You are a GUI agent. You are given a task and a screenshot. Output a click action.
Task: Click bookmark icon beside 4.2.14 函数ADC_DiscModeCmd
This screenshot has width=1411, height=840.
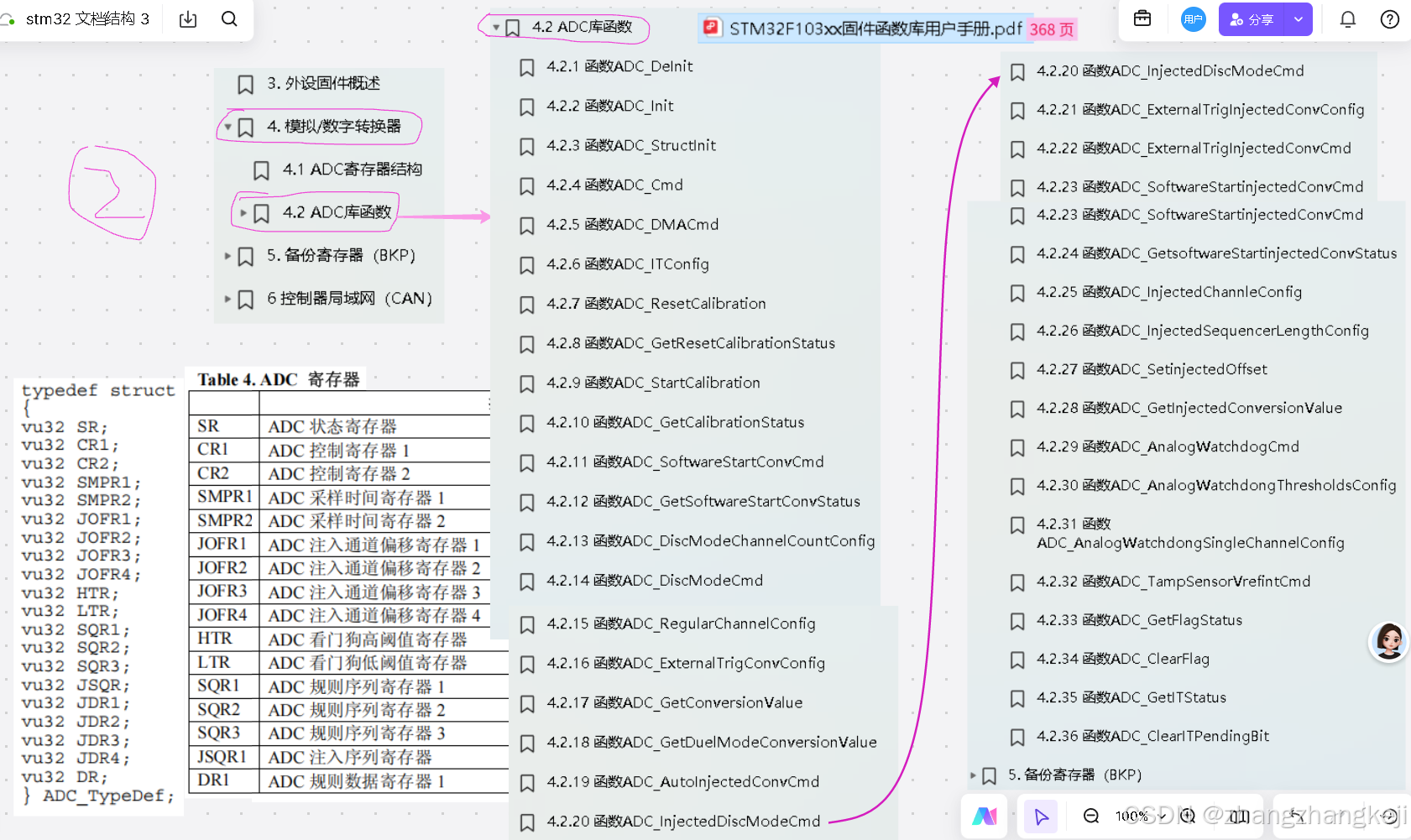click(527, 581)
